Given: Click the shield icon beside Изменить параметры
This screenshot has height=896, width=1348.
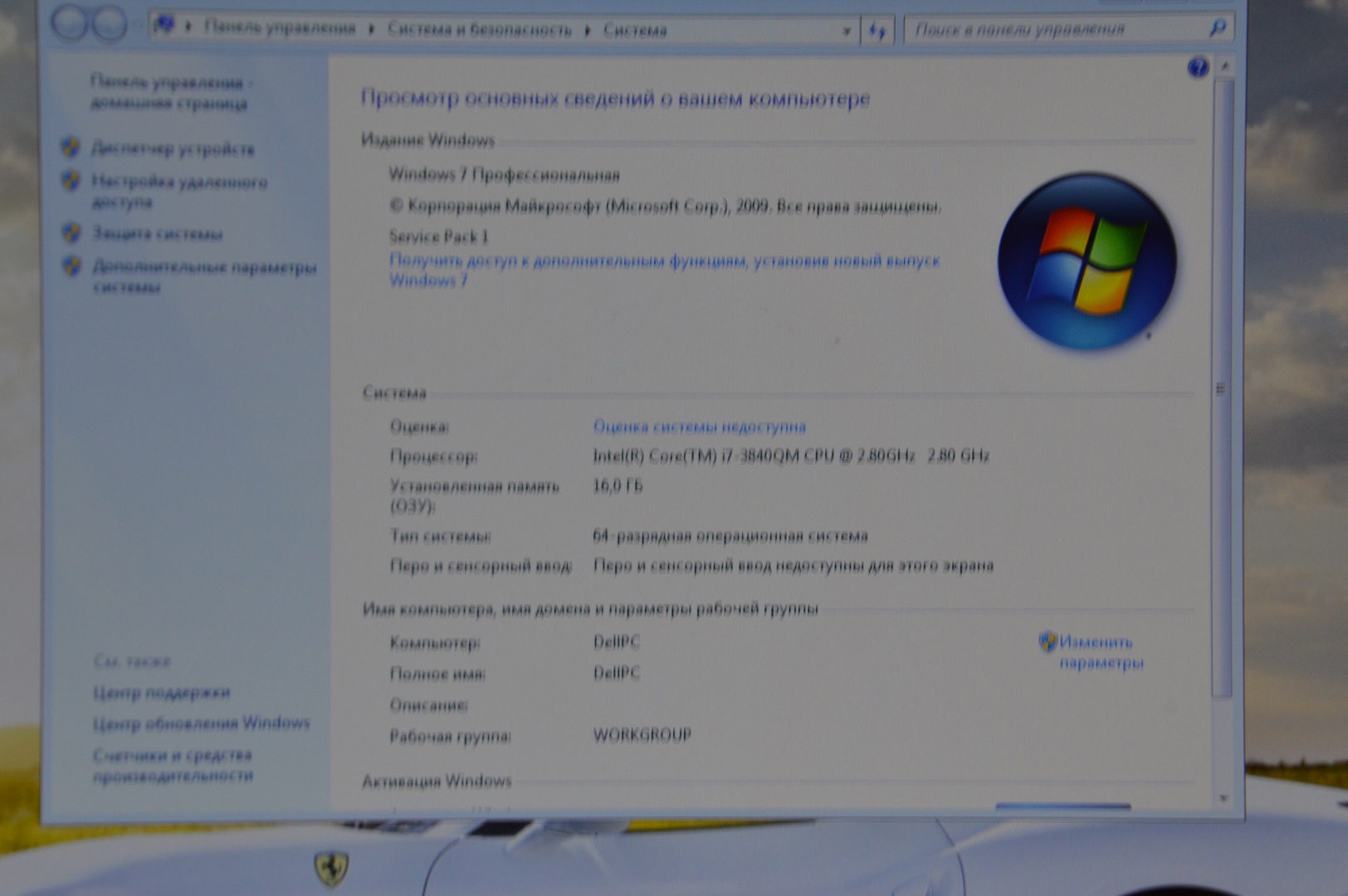Looking at the screenshot, I should [1048, 641].
